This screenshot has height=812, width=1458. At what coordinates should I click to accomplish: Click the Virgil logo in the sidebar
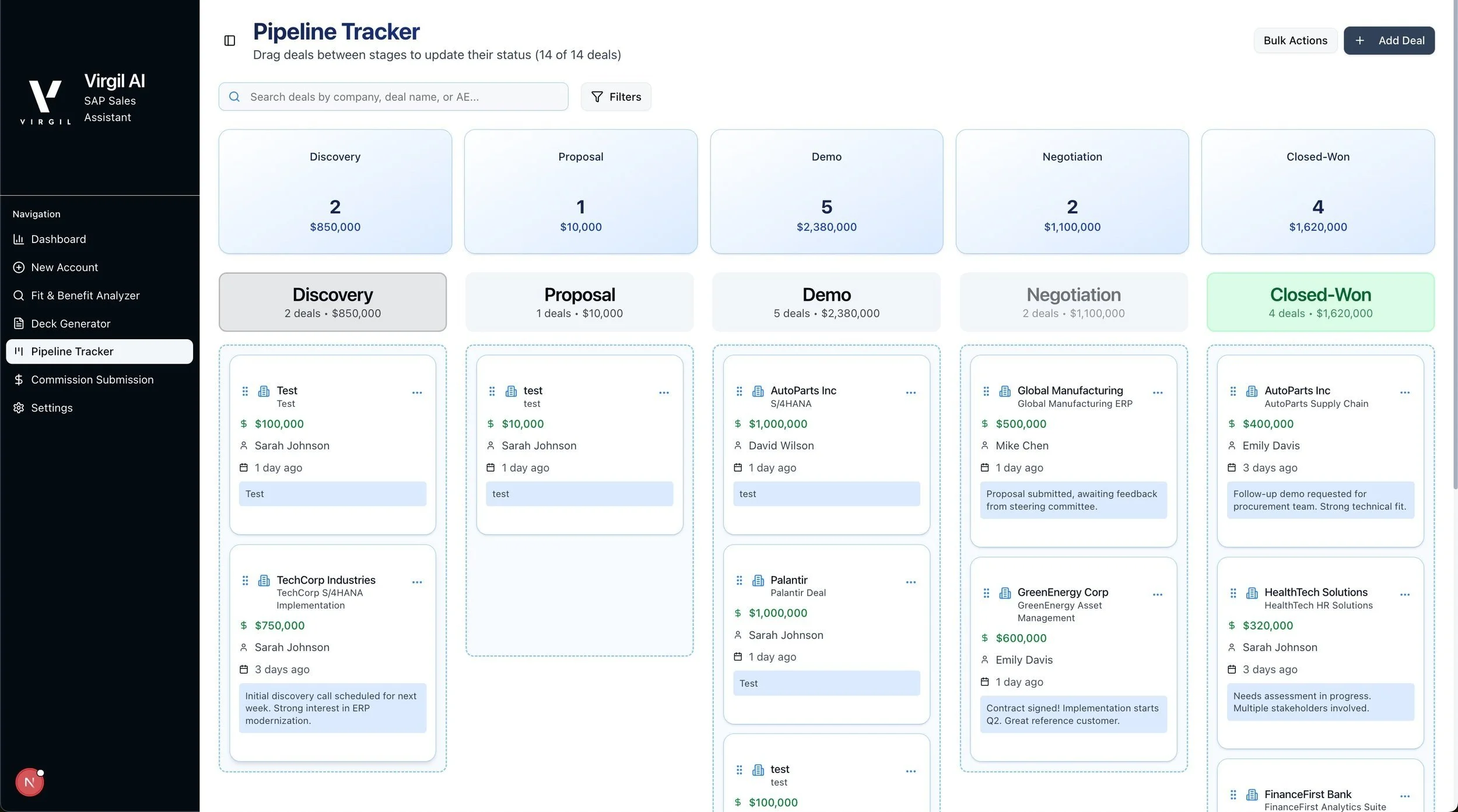click(45, 102)
